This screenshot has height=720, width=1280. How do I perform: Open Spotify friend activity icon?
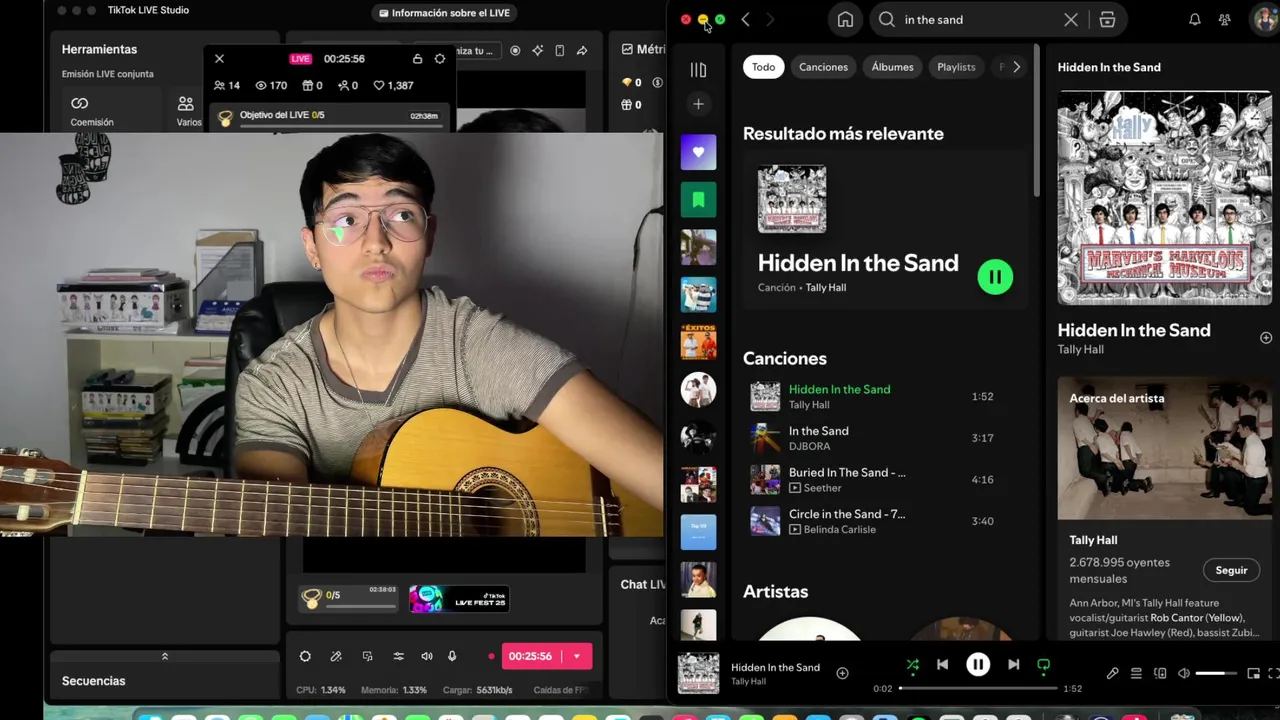pyautogui.click(x=1225, y=20)
